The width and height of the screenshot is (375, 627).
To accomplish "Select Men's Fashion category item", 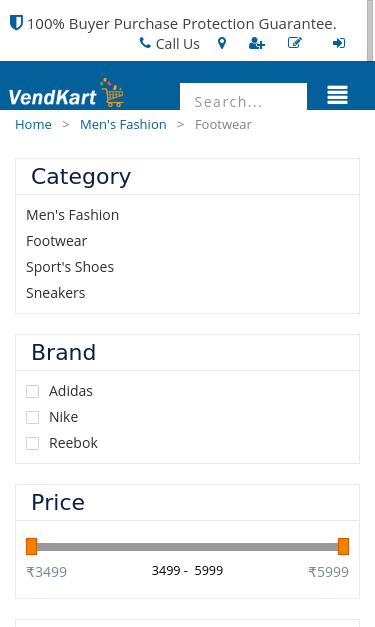I will tap(72, 215).
